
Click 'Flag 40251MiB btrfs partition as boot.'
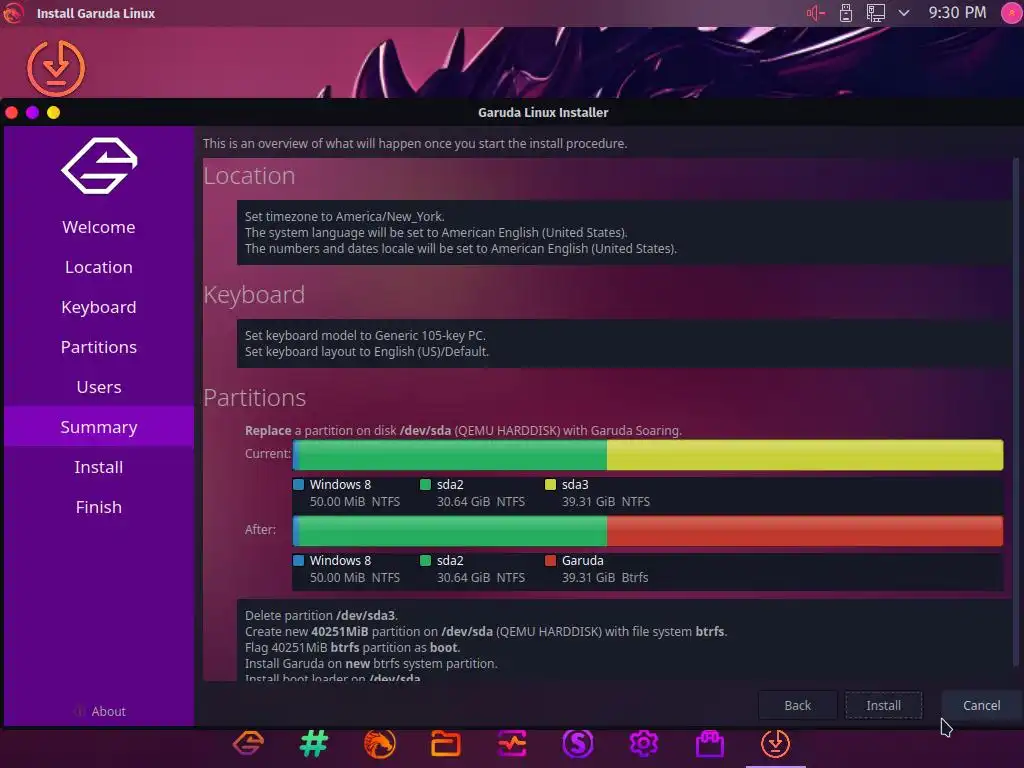click(x=353, y=647)
